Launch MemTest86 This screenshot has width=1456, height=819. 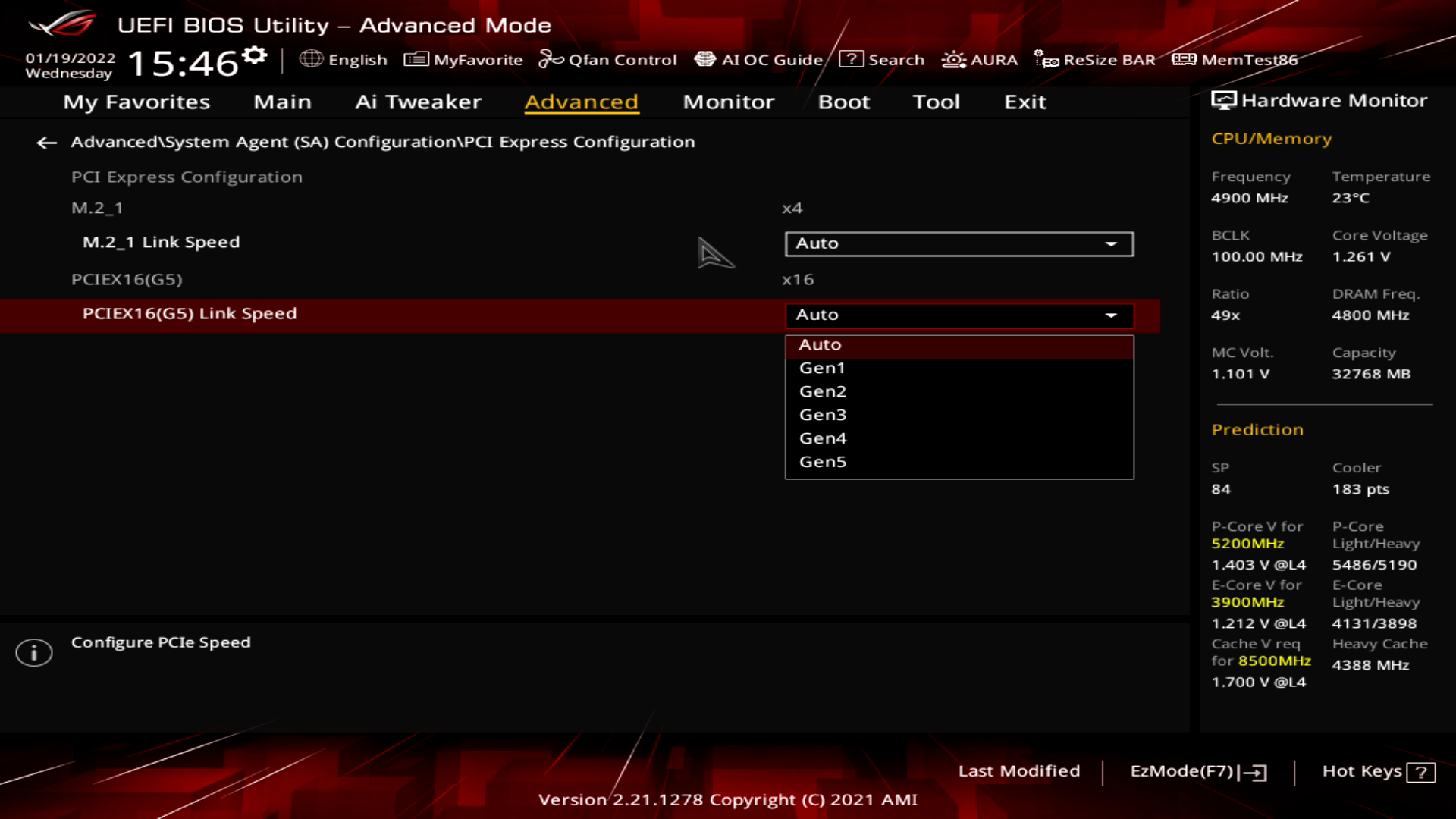click(x=1236, y=59)
